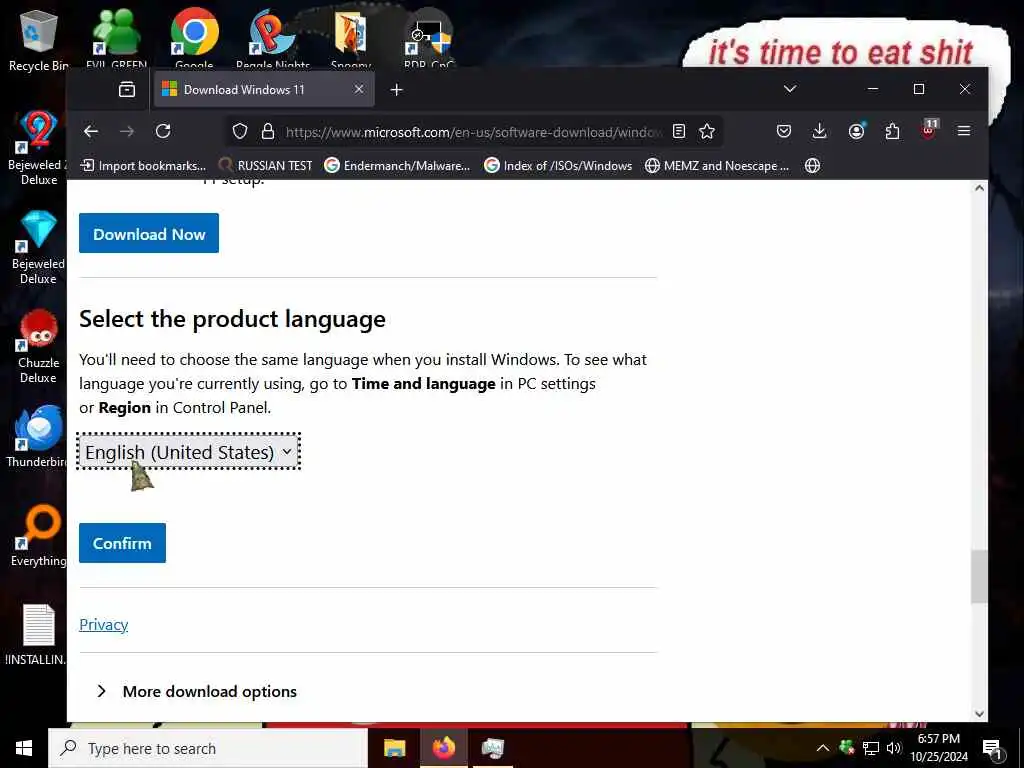The width and height of the screenshot is (1024, 768).
Task: Click page scrollbar down arrow
Action: point(979,713)
